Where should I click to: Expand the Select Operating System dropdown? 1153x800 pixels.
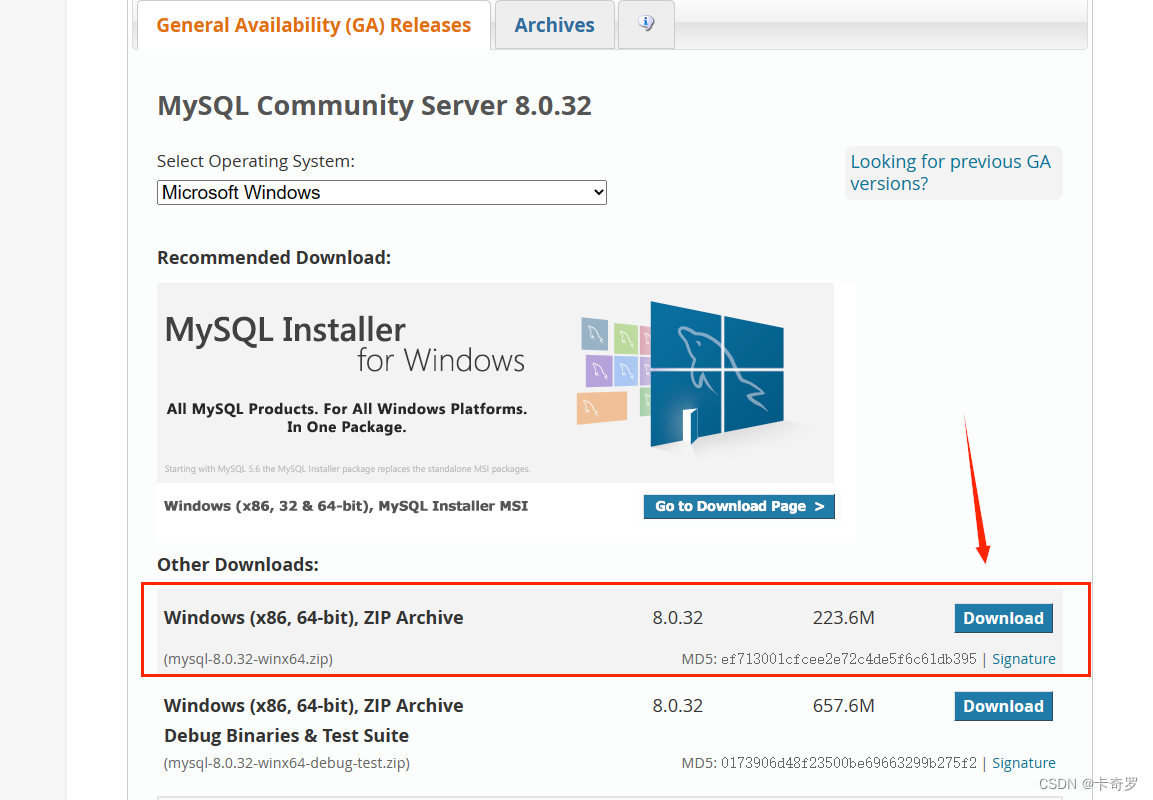pyautogui.click(x=382, y=193)
